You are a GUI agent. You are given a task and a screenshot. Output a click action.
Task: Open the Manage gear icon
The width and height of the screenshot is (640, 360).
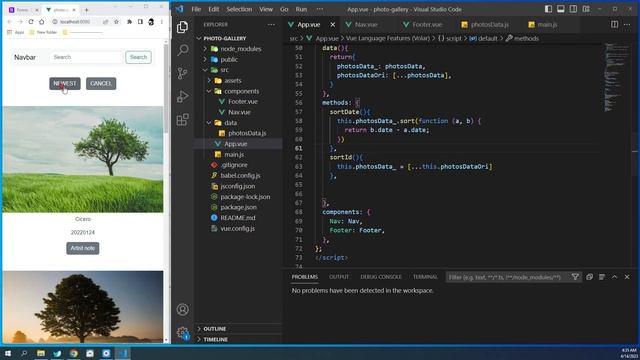tap(182, 333)
